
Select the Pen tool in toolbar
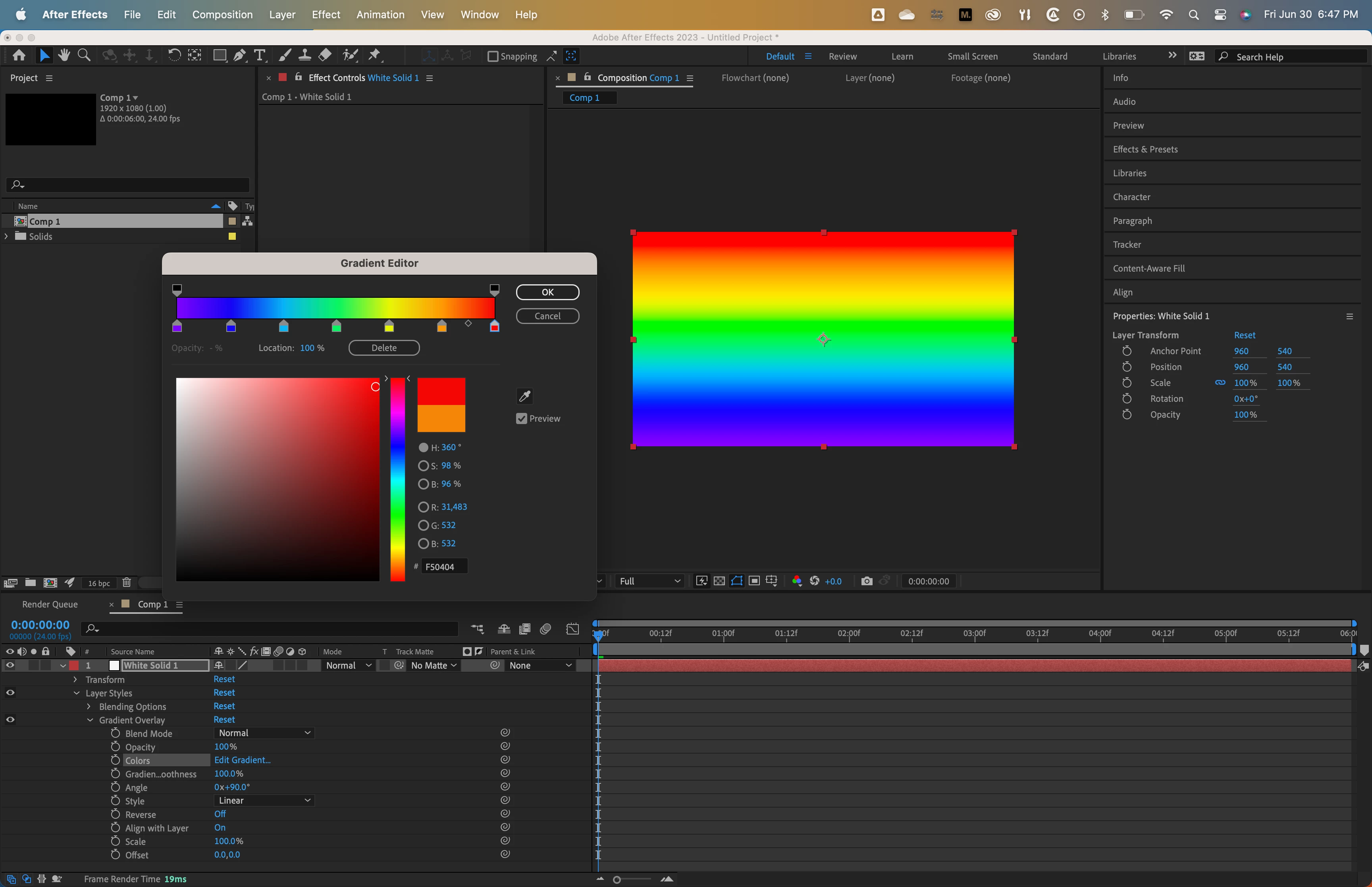click(x=239, y=55)
